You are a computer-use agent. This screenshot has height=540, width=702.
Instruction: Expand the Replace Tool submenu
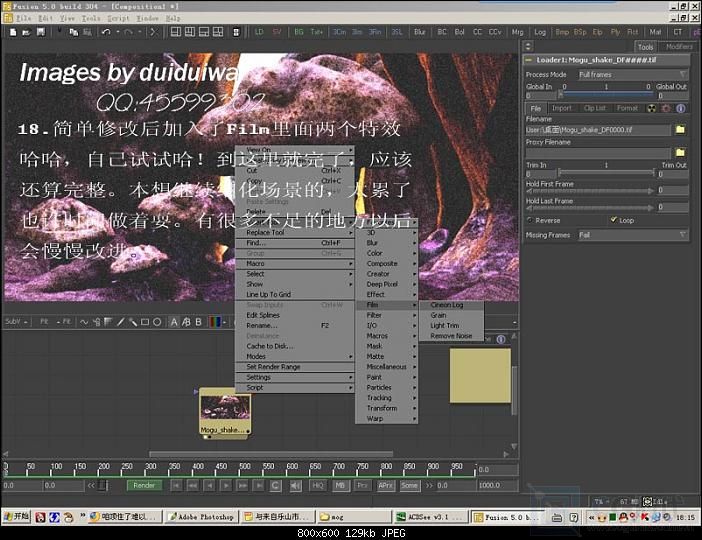click(295, 232)
